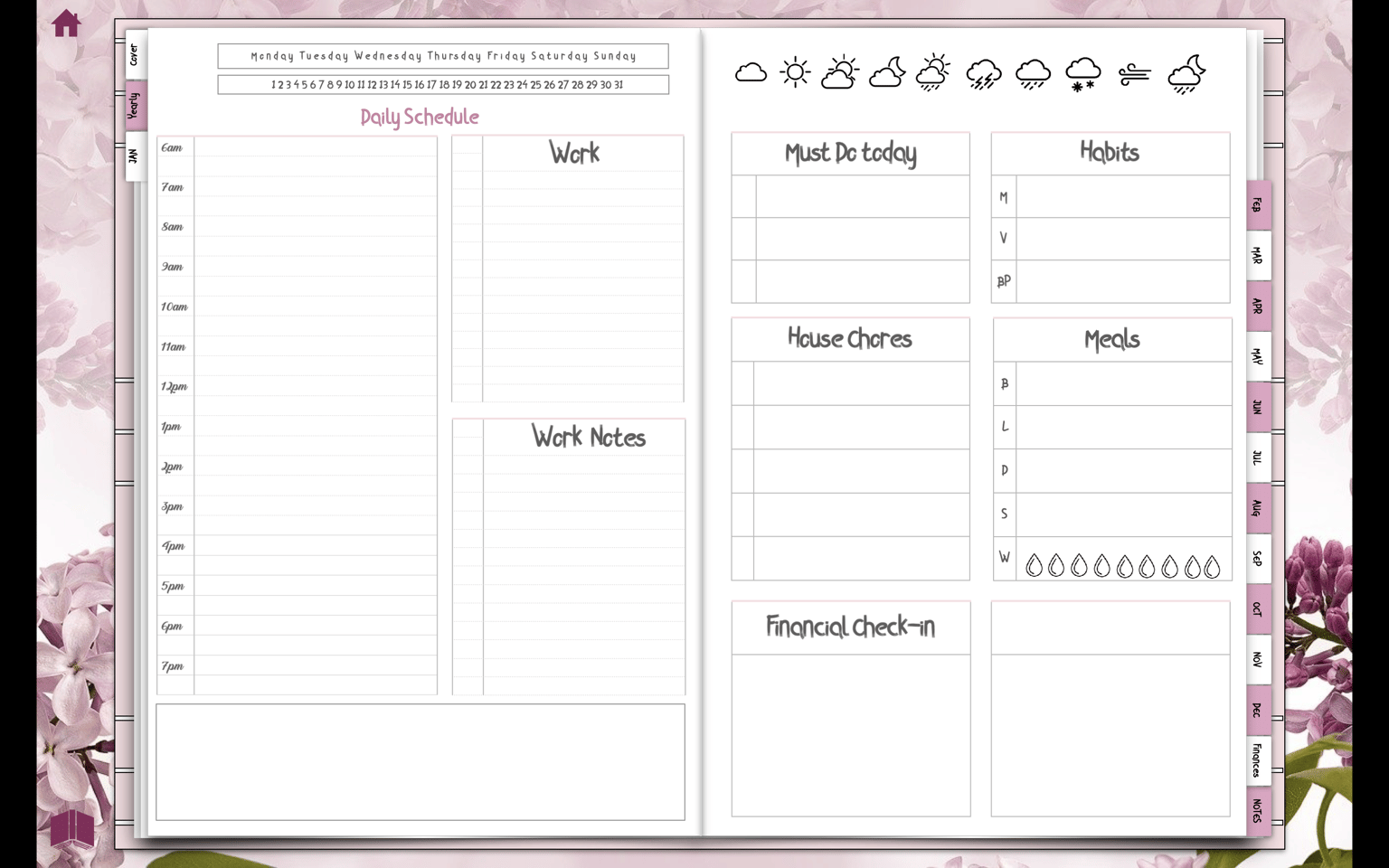The width and height of the screenshot is (1389, 868).
Task: Pick the cloudy night moon weather icon
Action: click(887, 72)
